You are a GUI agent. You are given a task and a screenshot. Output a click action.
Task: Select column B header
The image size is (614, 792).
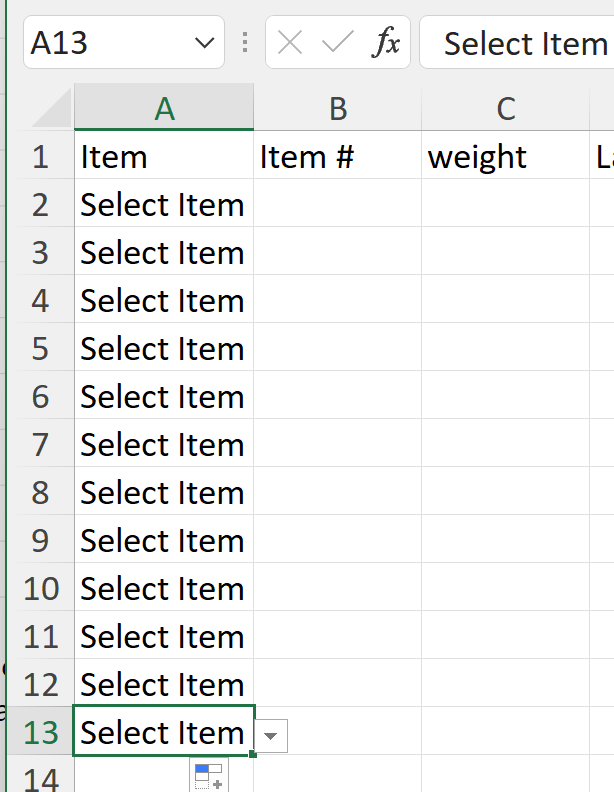[337, 108]
